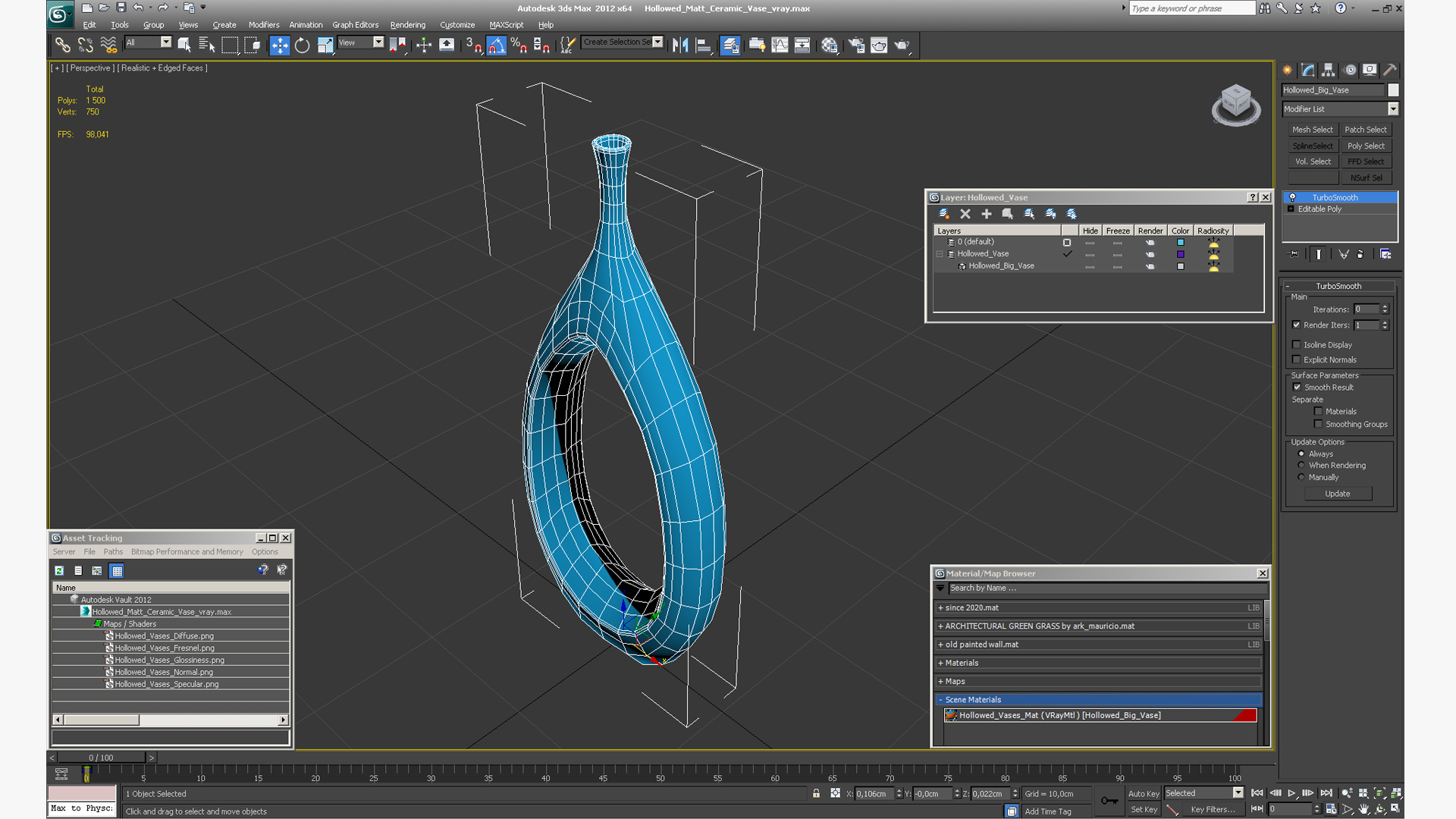Open the Modify command panel tab

click(x=1308, y=70)
